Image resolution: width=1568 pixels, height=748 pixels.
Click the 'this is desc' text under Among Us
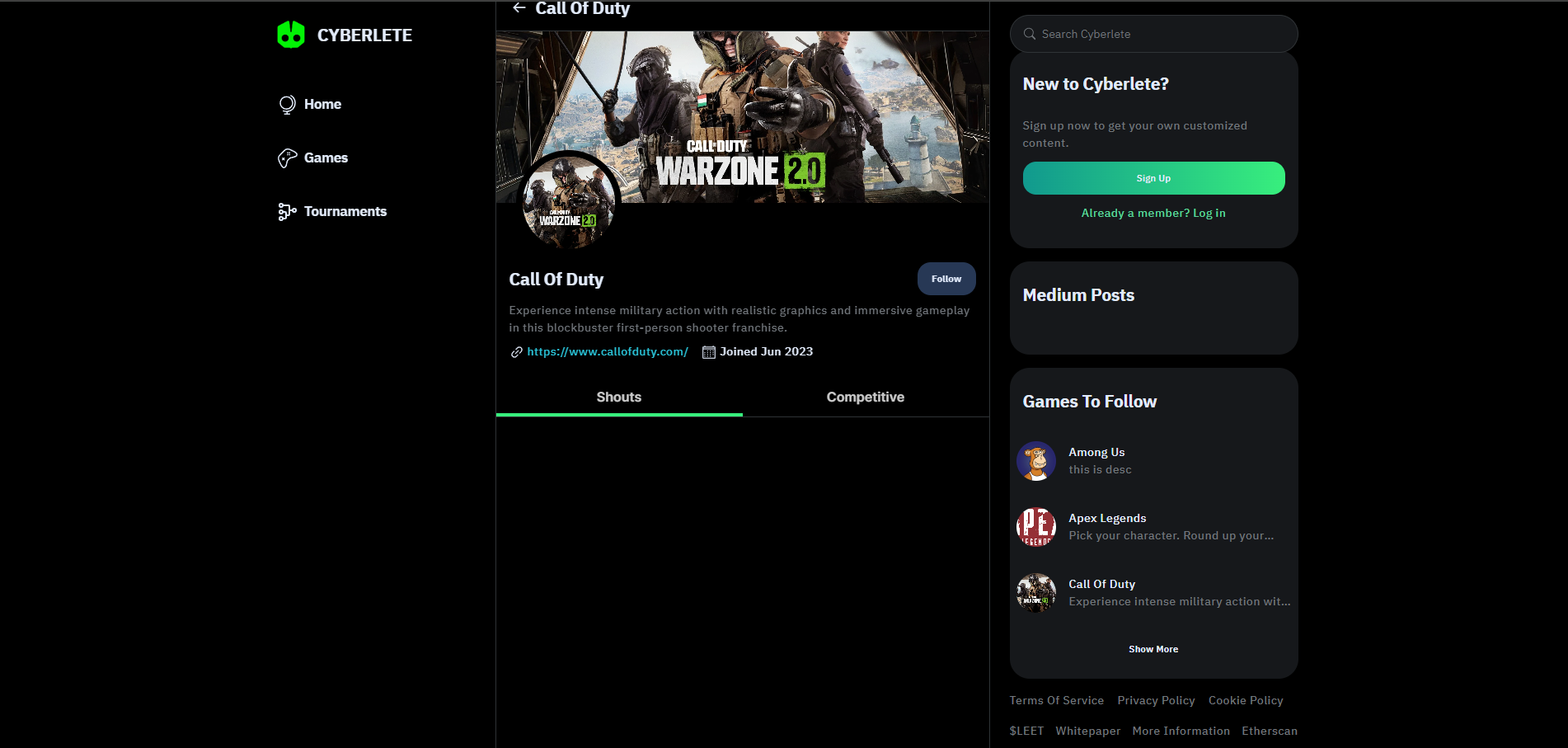coord(1100,470)
